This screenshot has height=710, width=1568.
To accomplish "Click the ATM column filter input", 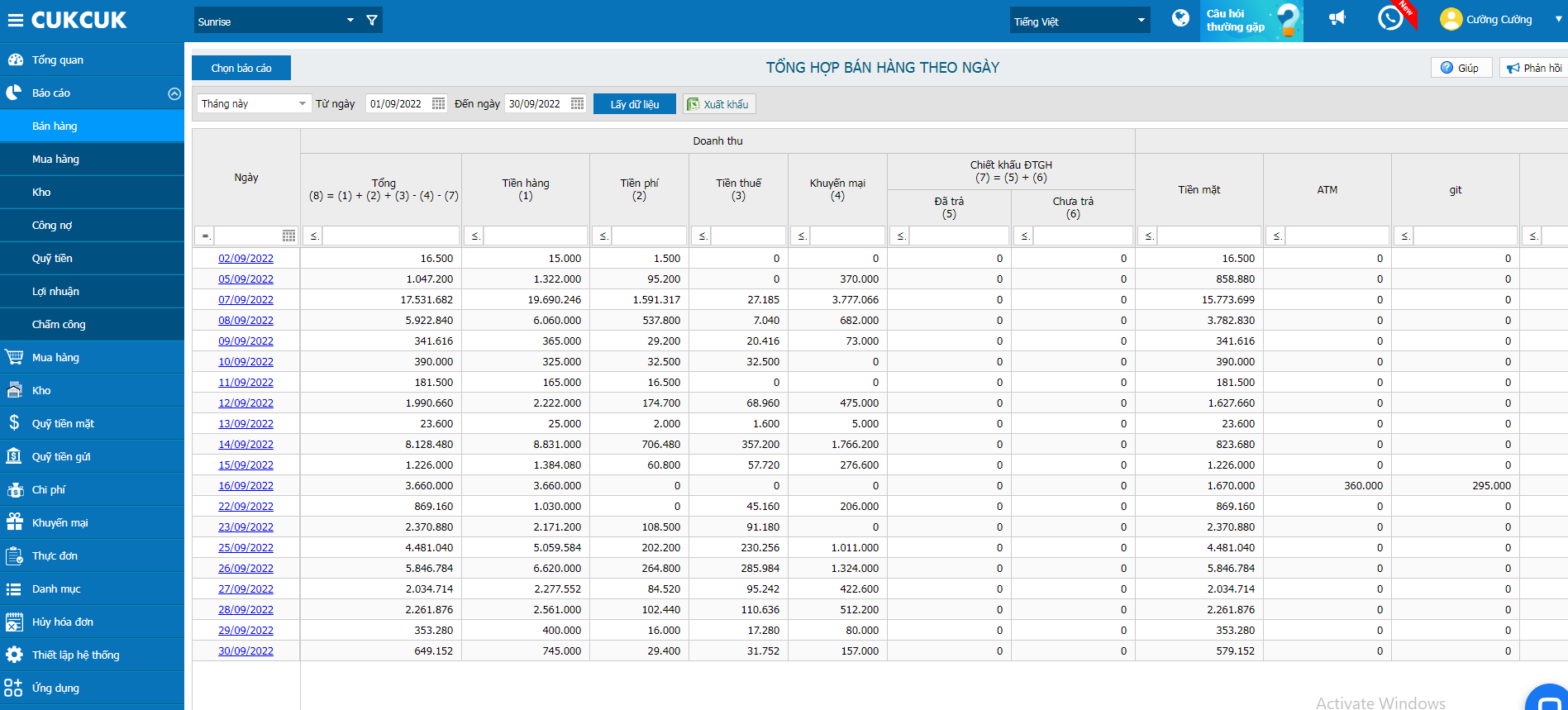I will [1337, 236].
